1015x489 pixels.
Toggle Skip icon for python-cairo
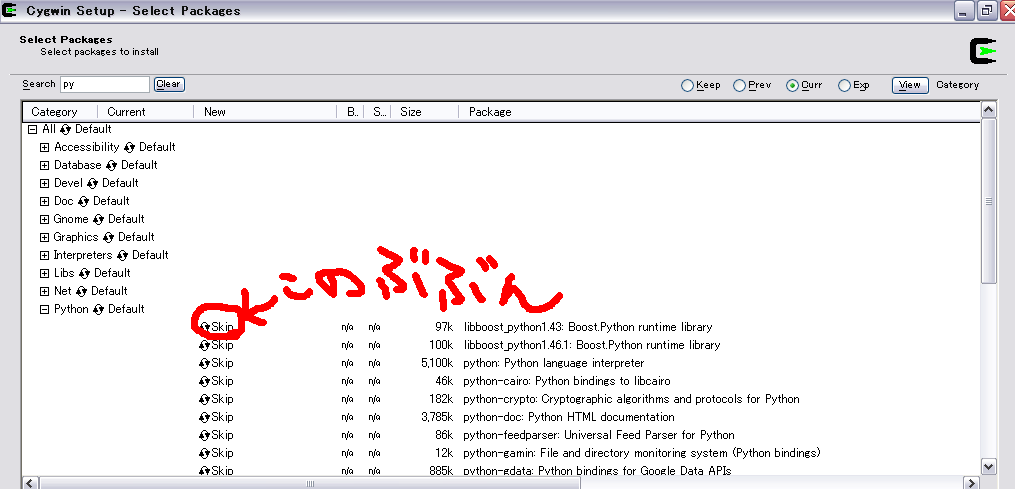(x=205, y=381)
